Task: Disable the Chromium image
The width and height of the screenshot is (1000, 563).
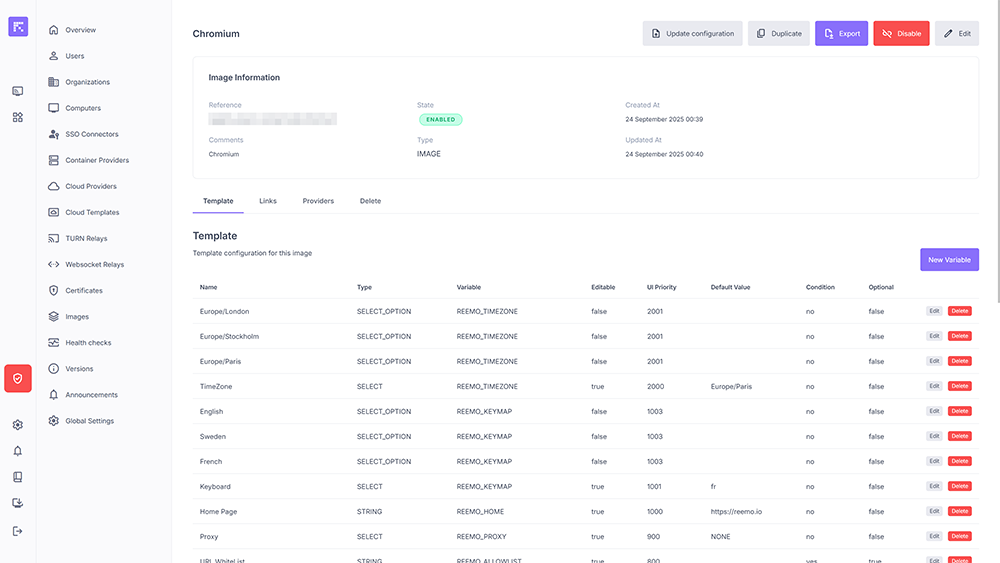Action: coord(901,34)
